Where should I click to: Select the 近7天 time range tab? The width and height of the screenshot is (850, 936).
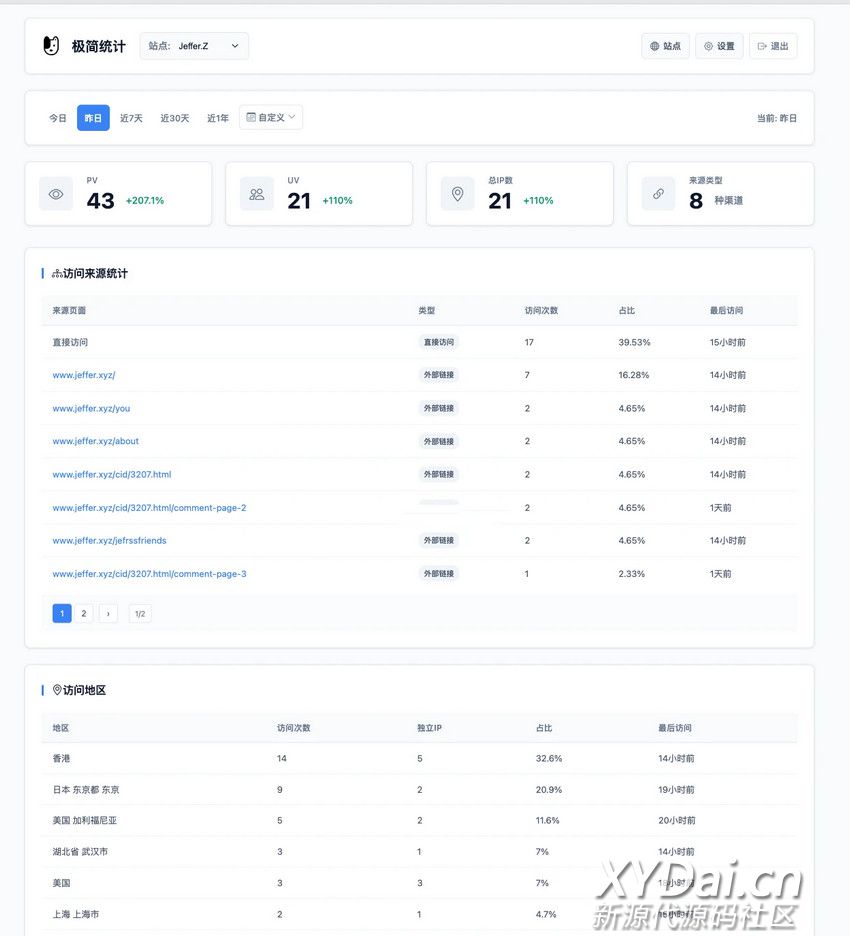tap(131, 118)
